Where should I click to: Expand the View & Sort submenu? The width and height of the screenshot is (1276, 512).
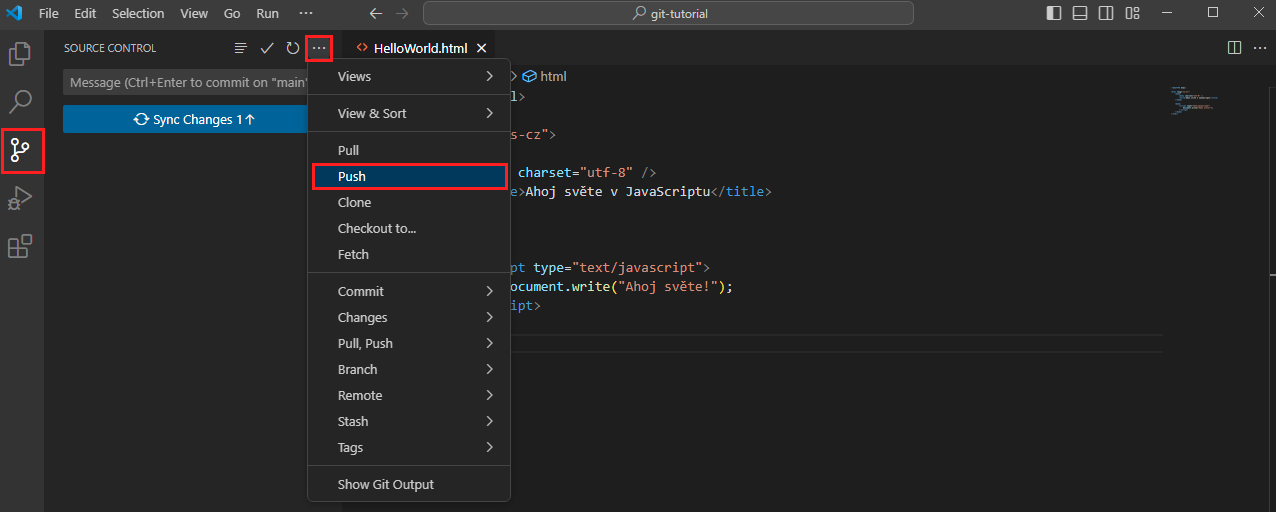pos(409,113)
